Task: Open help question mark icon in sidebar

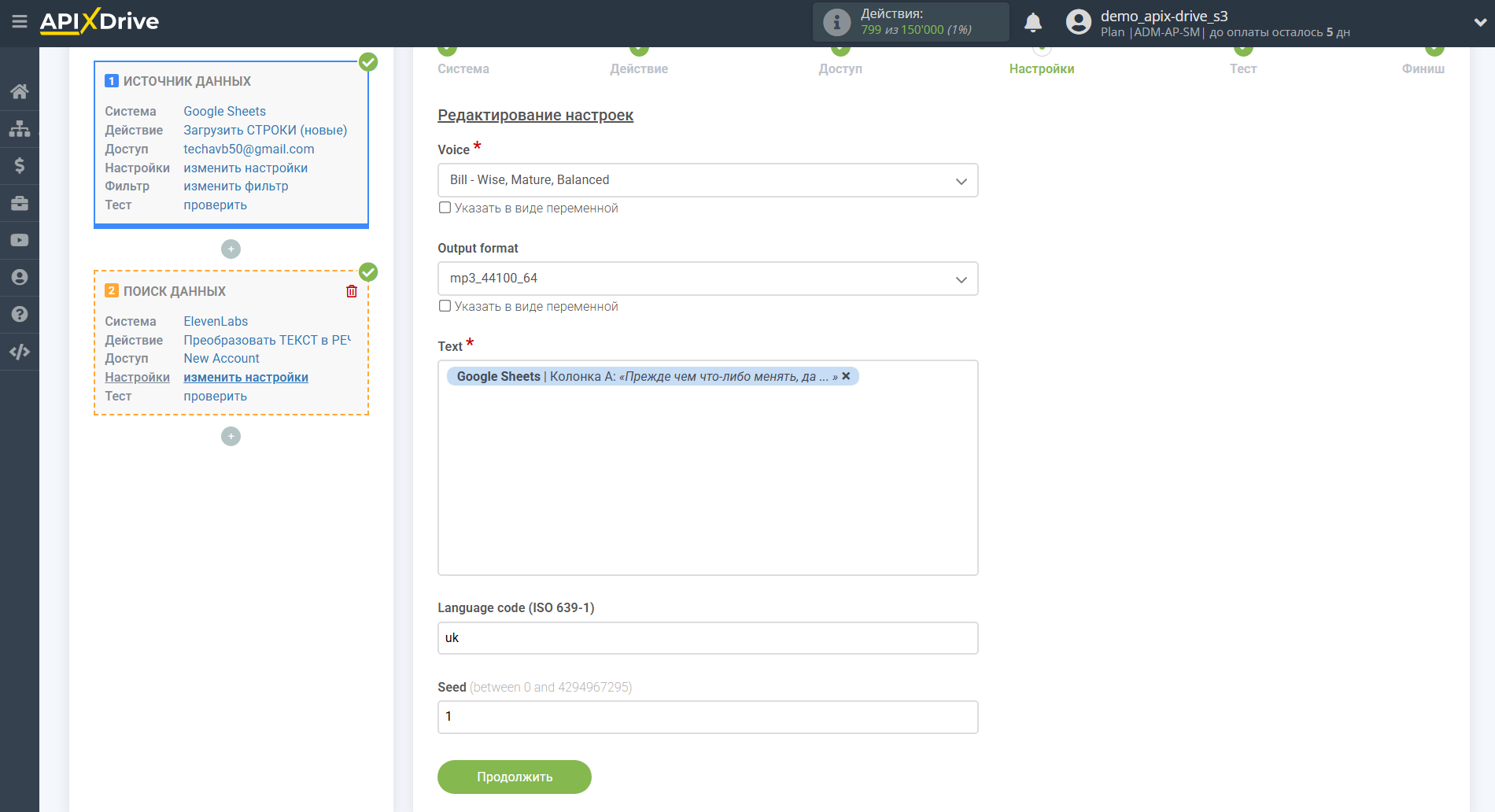Action: (20, 314)
